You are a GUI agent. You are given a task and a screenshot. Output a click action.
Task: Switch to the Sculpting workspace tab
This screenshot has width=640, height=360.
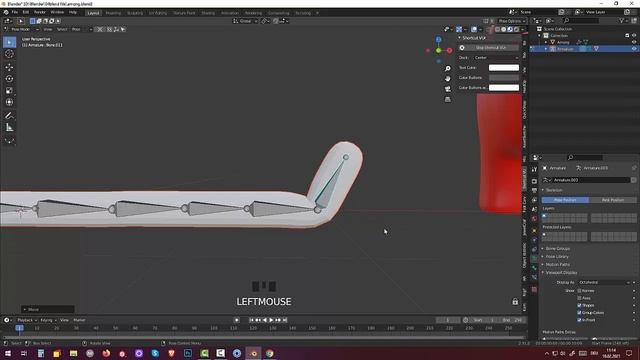[x=135, y=13]
